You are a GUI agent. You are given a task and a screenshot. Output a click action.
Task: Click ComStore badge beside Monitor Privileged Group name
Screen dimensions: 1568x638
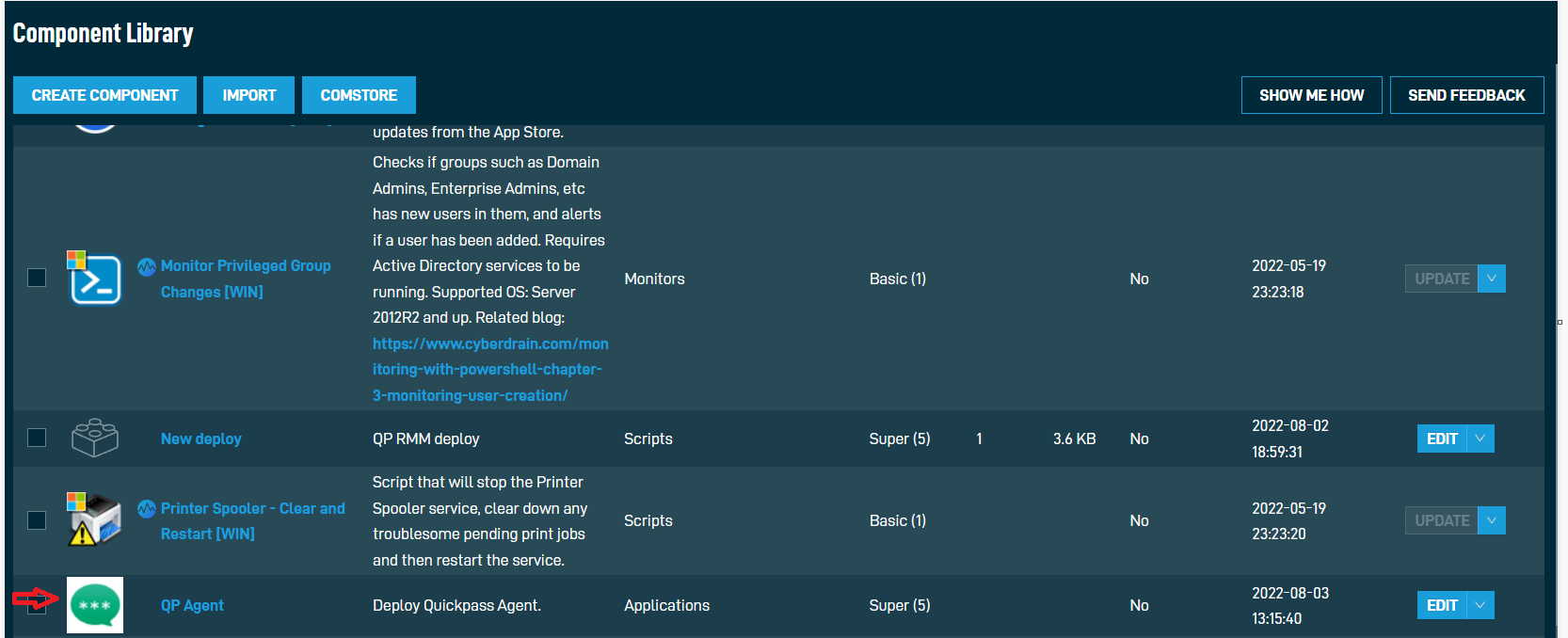[147, 266]
